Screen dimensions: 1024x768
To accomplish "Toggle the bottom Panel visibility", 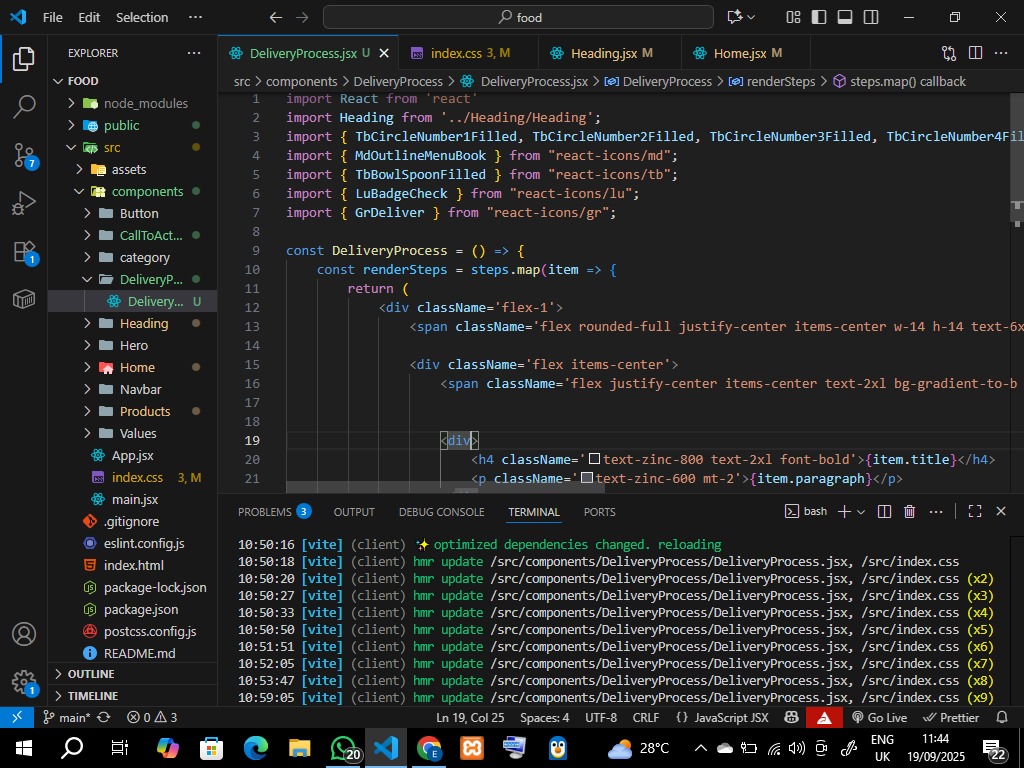I will pyautogui.click(x=845, y=18).
